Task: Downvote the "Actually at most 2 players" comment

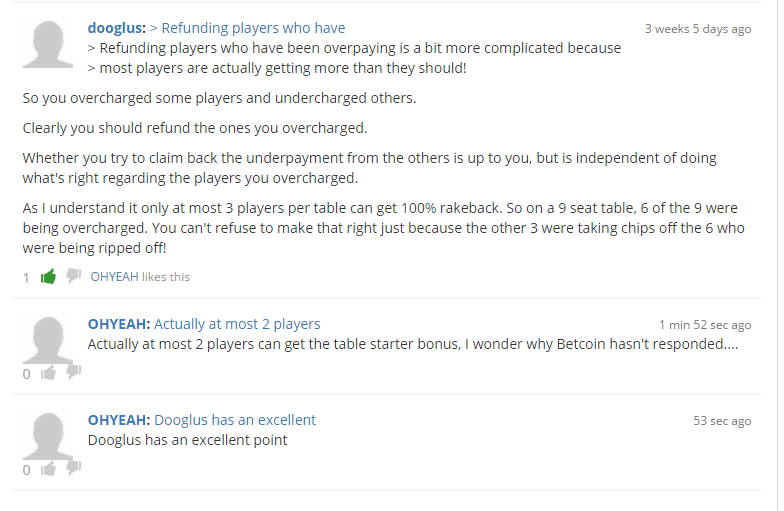Action: pos(74,372)
